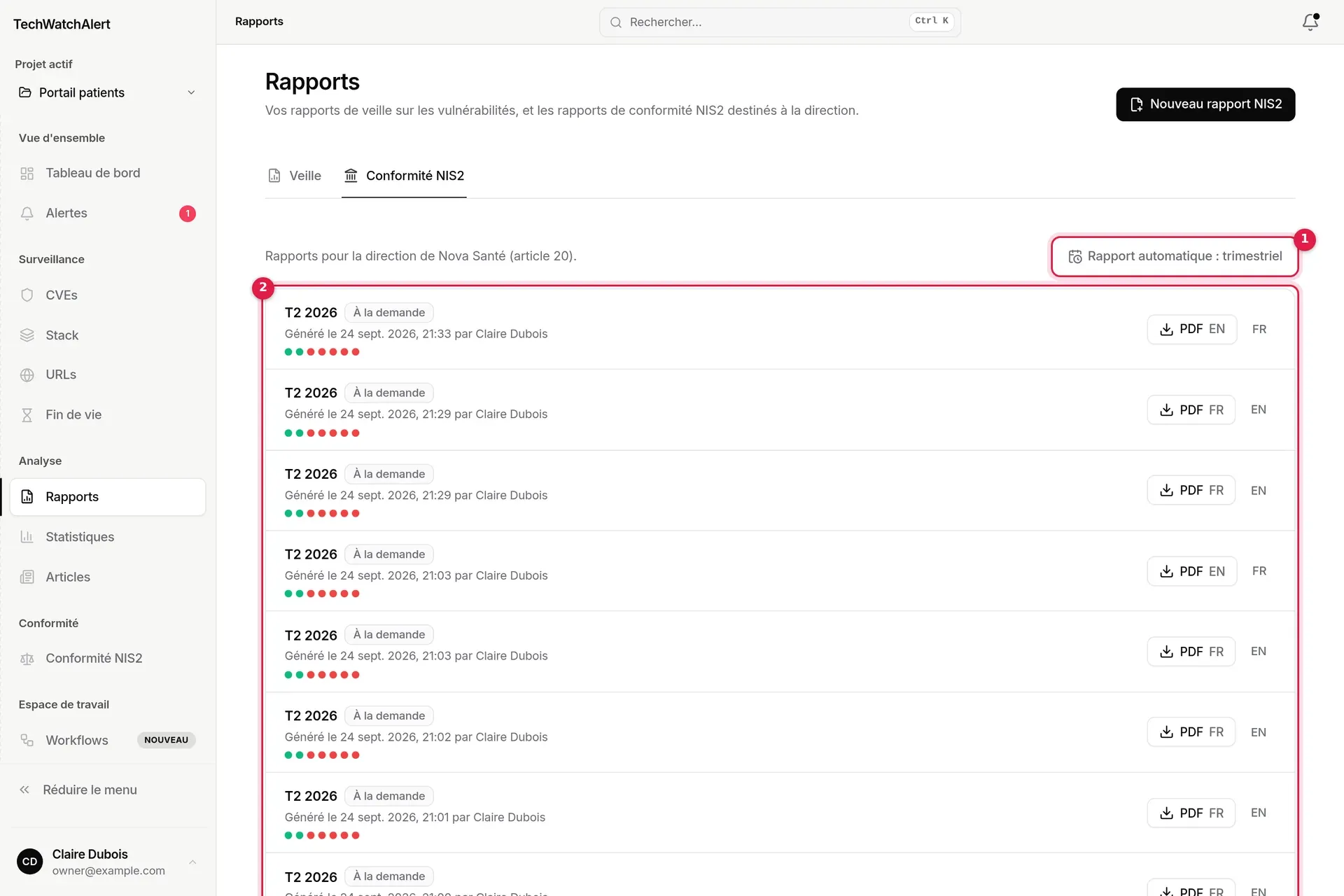This screenshot has height=896, width=1344.
Task: Open the notifications bell icon
Action: (x=1310, y=22)
